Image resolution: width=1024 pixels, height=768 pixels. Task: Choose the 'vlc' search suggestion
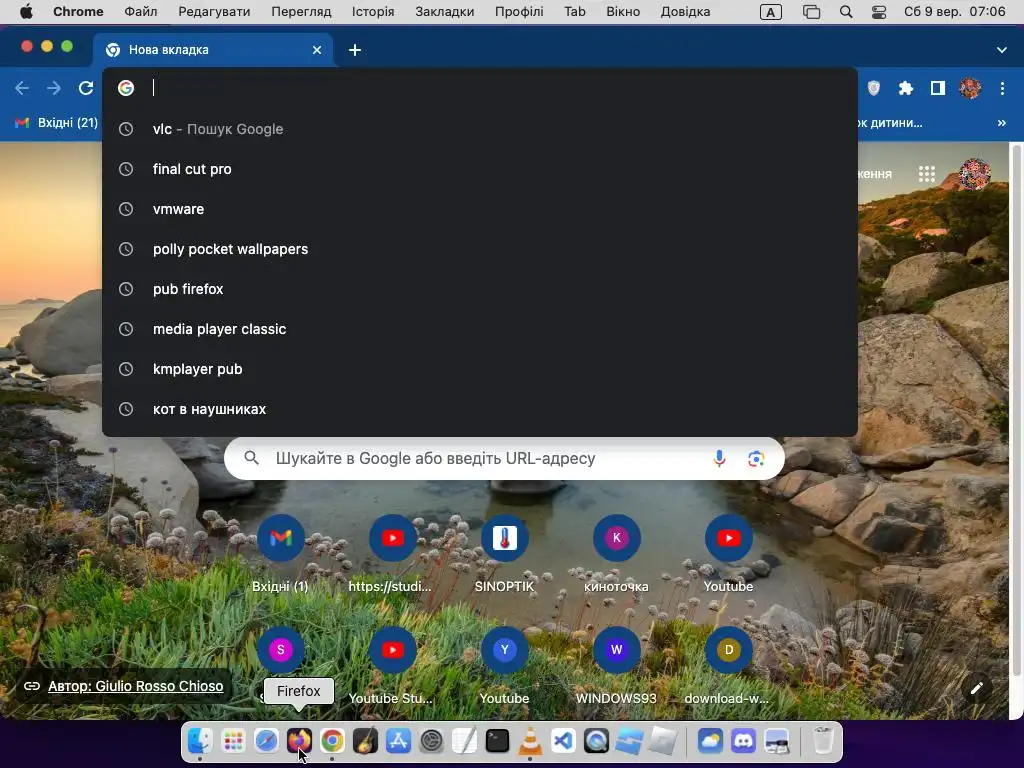479,129
